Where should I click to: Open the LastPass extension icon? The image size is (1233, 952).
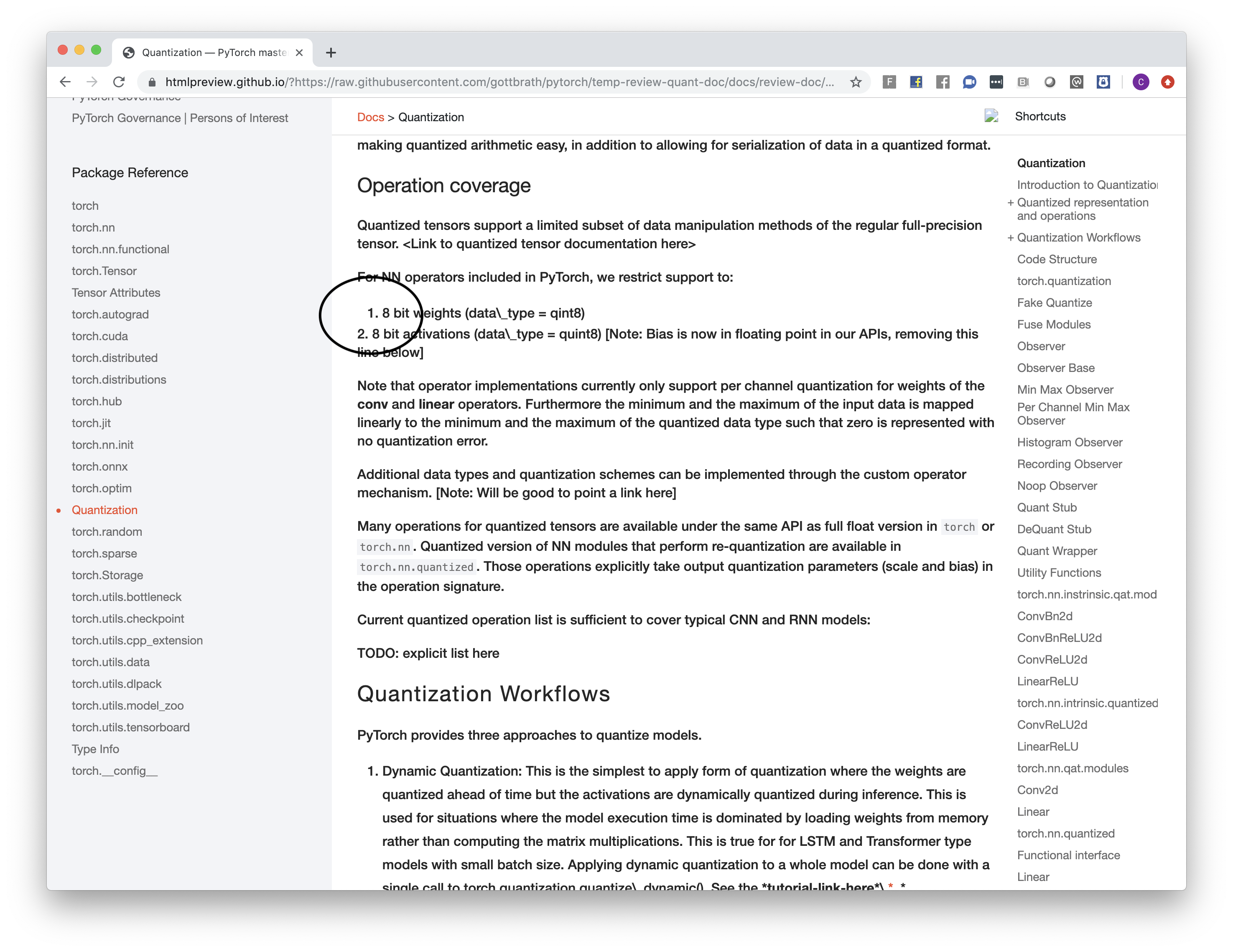(996, 82)
